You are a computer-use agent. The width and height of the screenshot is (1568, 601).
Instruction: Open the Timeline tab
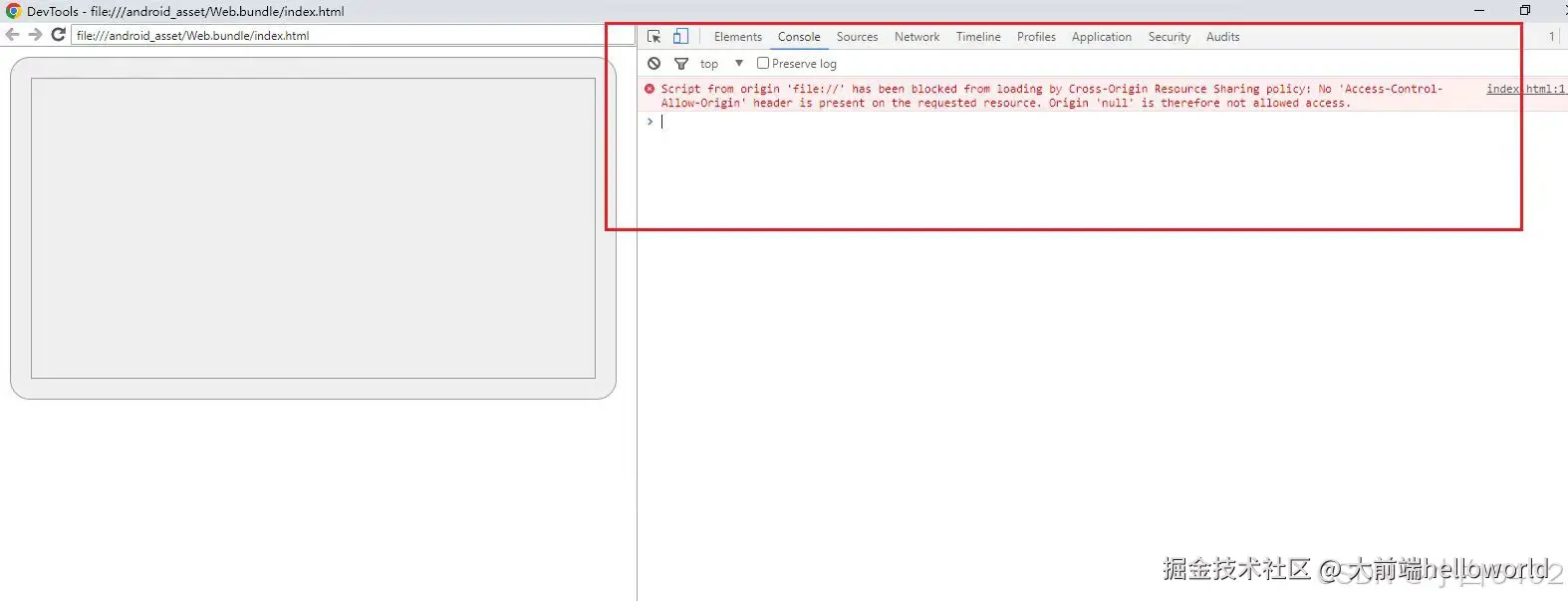(x=978, y=37)
